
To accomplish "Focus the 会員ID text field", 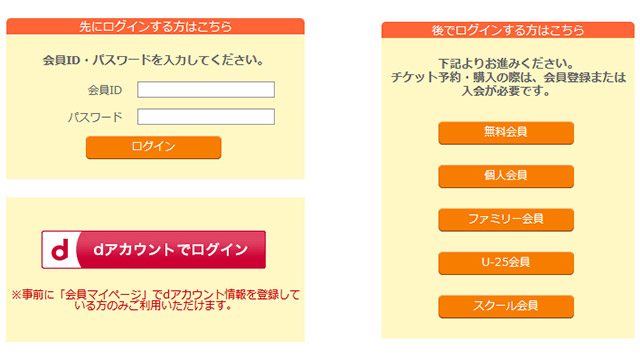I will [206, 89].
